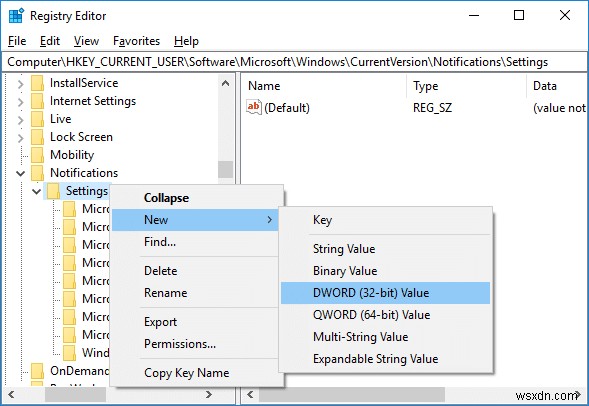This screenshot has width=589, height=406.
Task: Open the Edit menu
Action: point(50,41)
